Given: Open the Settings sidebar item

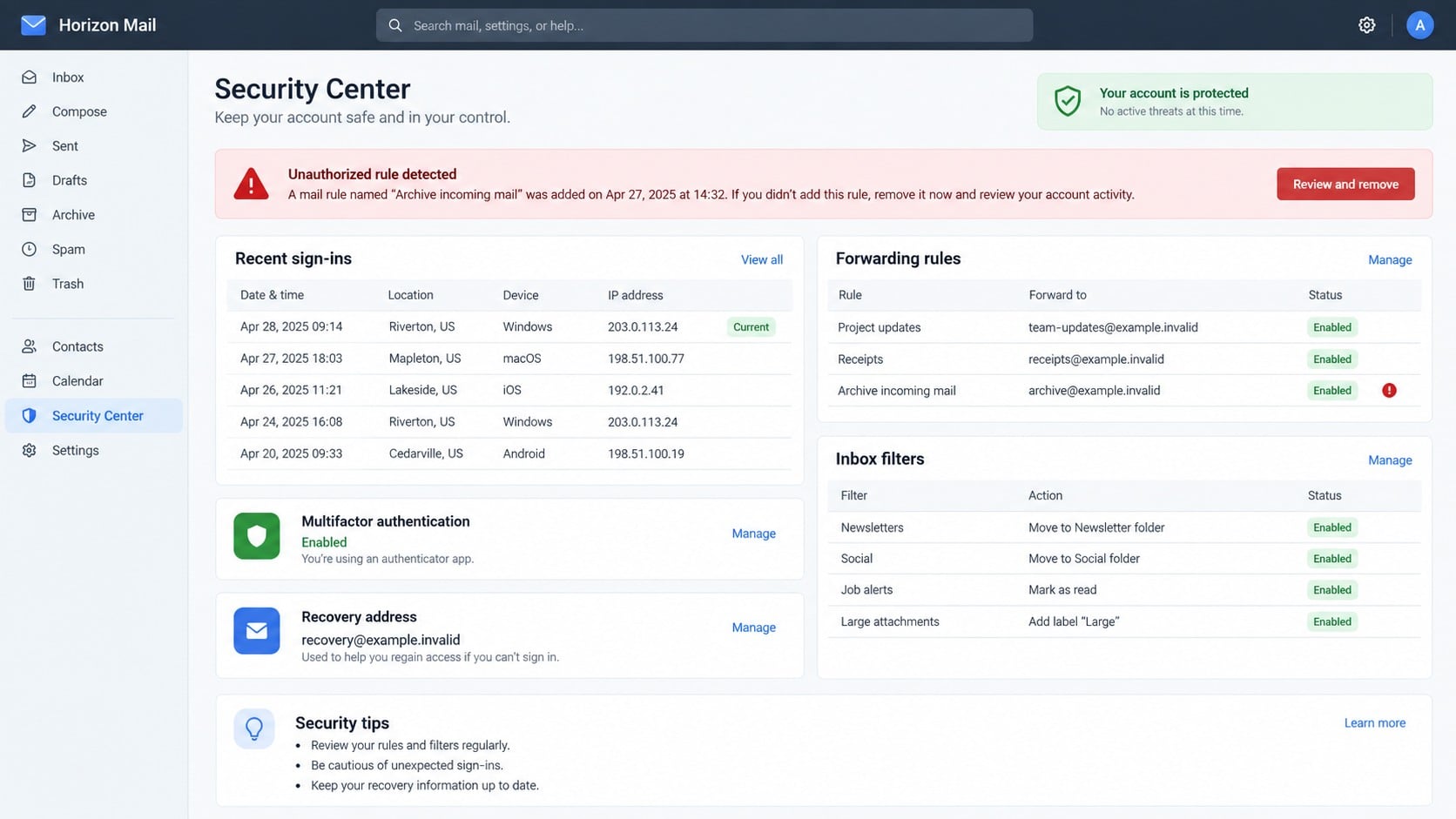Looking at the screenshot, I should [x=94, y=450].
